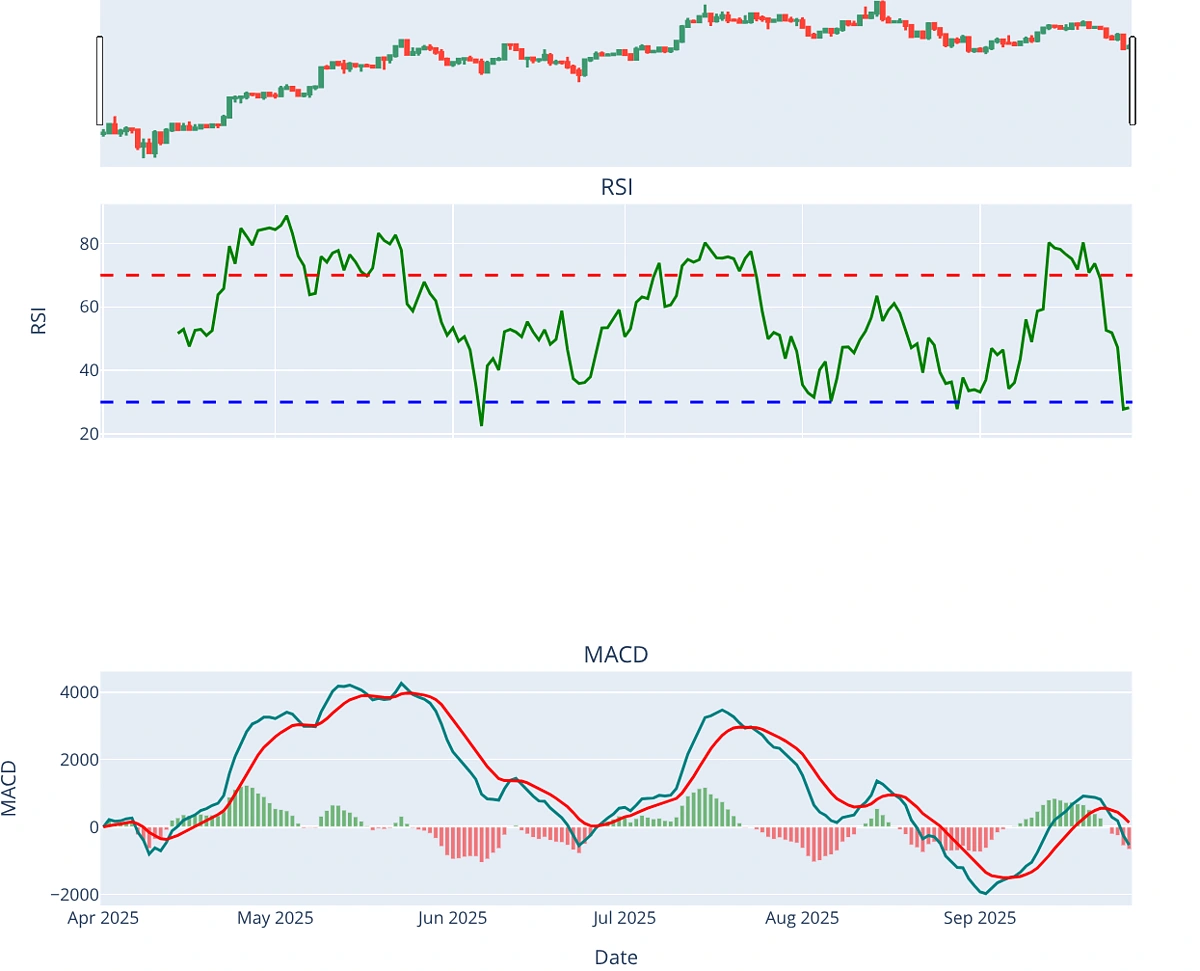Expand the left range slider handle
The height and width of the screenshot is (971, 1200).
tap(97, 80)
